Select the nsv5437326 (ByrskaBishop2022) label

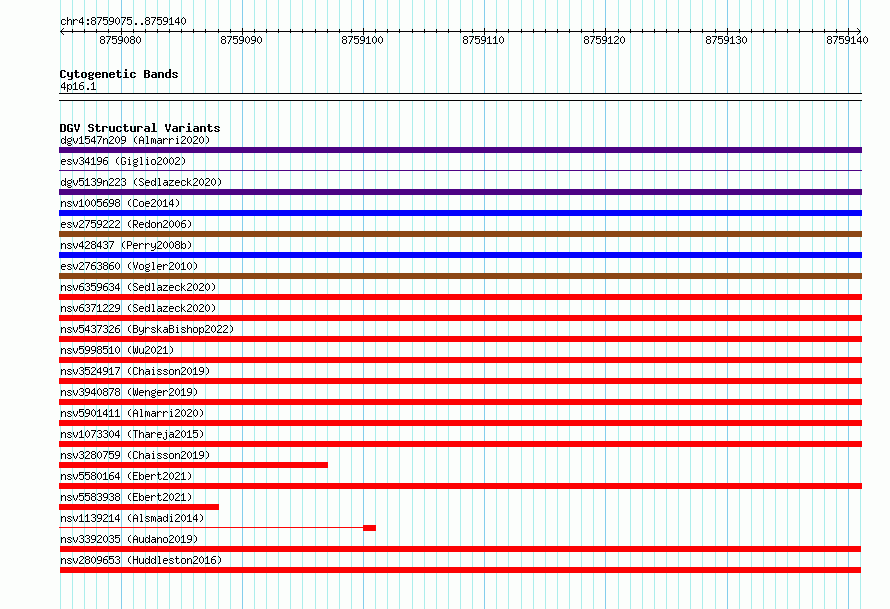[x=147, y=329]
